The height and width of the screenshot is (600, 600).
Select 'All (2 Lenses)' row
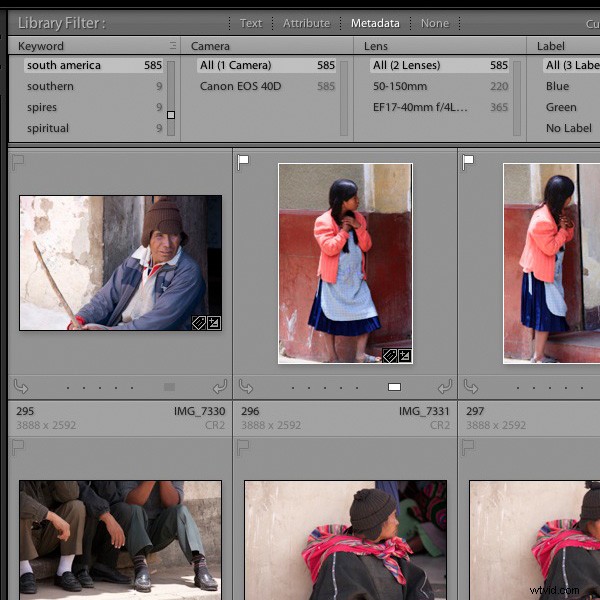pos(440,65)
